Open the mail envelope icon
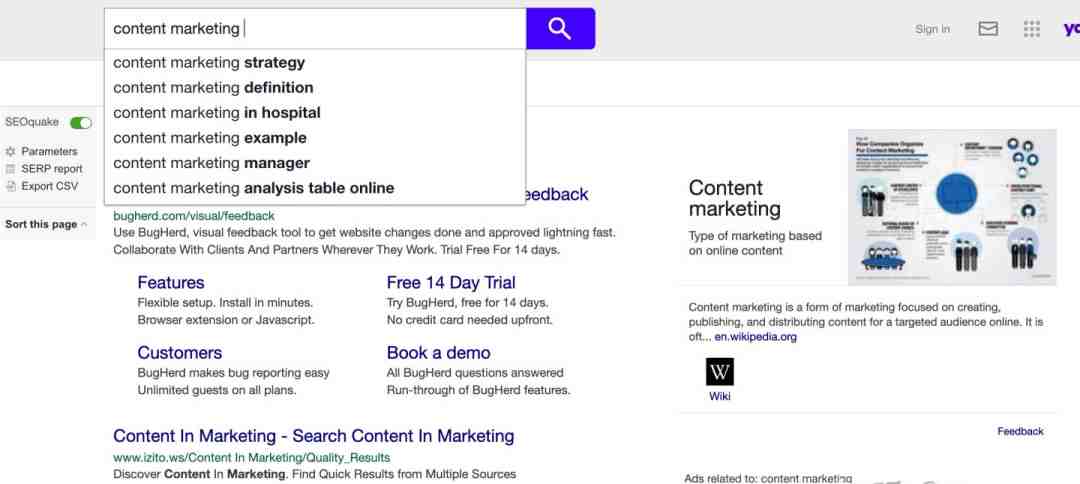 click(988, 29)
